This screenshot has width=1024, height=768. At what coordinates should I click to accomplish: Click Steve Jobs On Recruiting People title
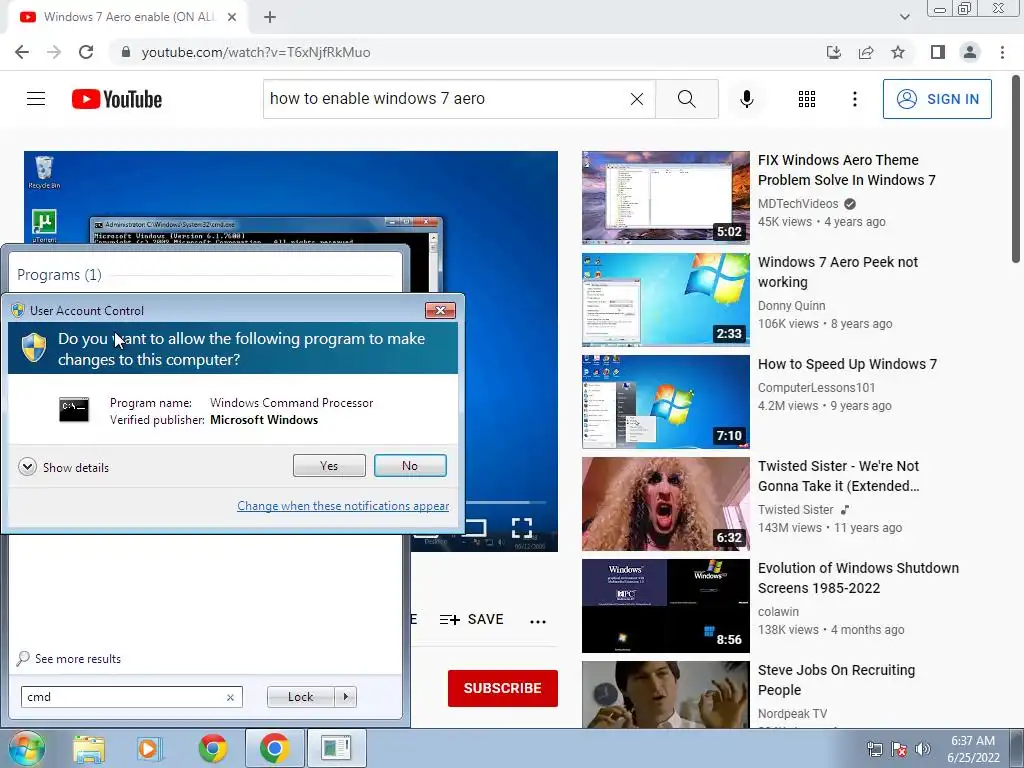(836, 680)
